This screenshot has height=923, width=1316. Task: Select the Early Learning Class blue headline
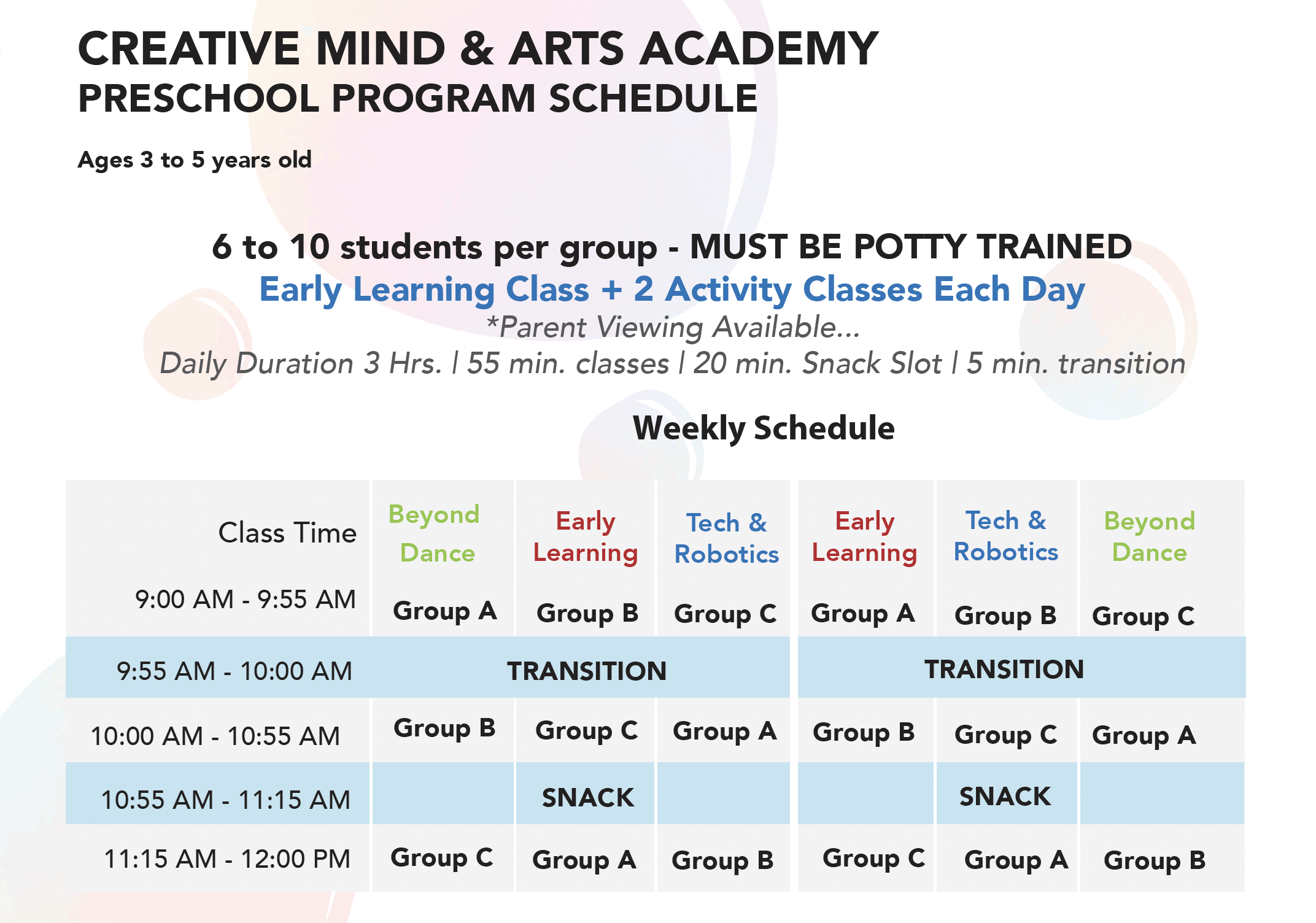point(672,290)
